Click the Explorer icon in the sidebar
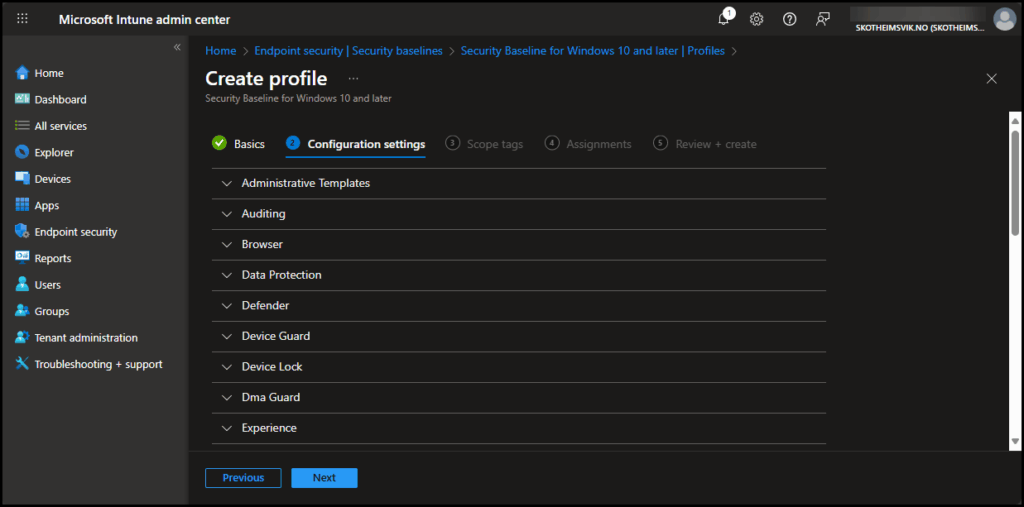Viewport: 1024px width, 507px height. pyautogui.click(x=22, y=152)
